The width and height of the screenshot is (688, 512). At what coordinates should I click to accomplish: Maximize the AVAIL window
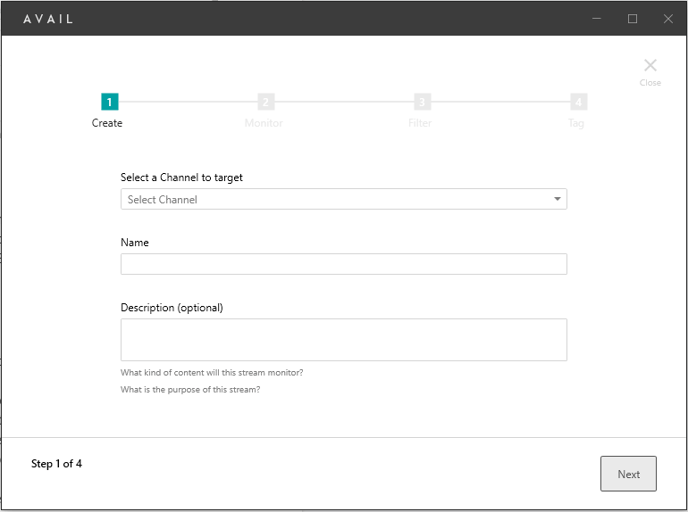(x=632, y=18)
